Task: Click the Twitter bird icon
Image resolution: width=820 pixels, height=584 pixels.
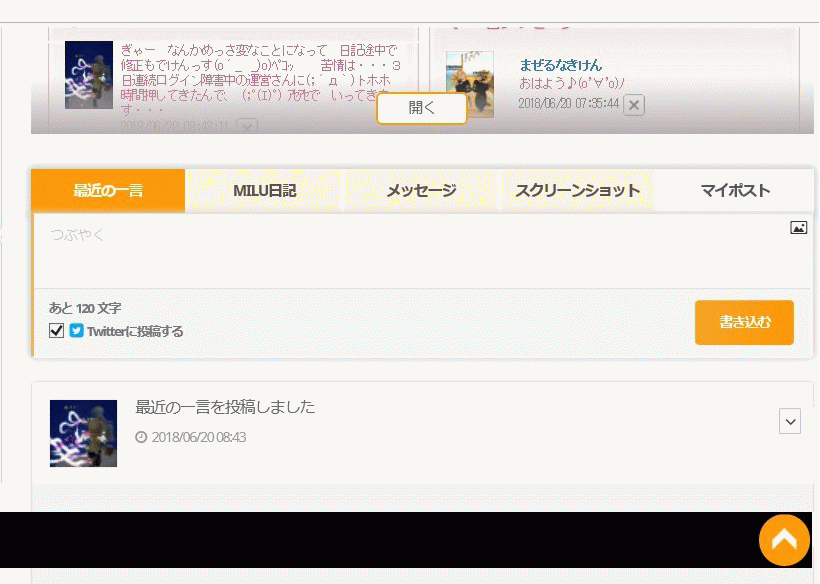Action: [x=77, y=331]
